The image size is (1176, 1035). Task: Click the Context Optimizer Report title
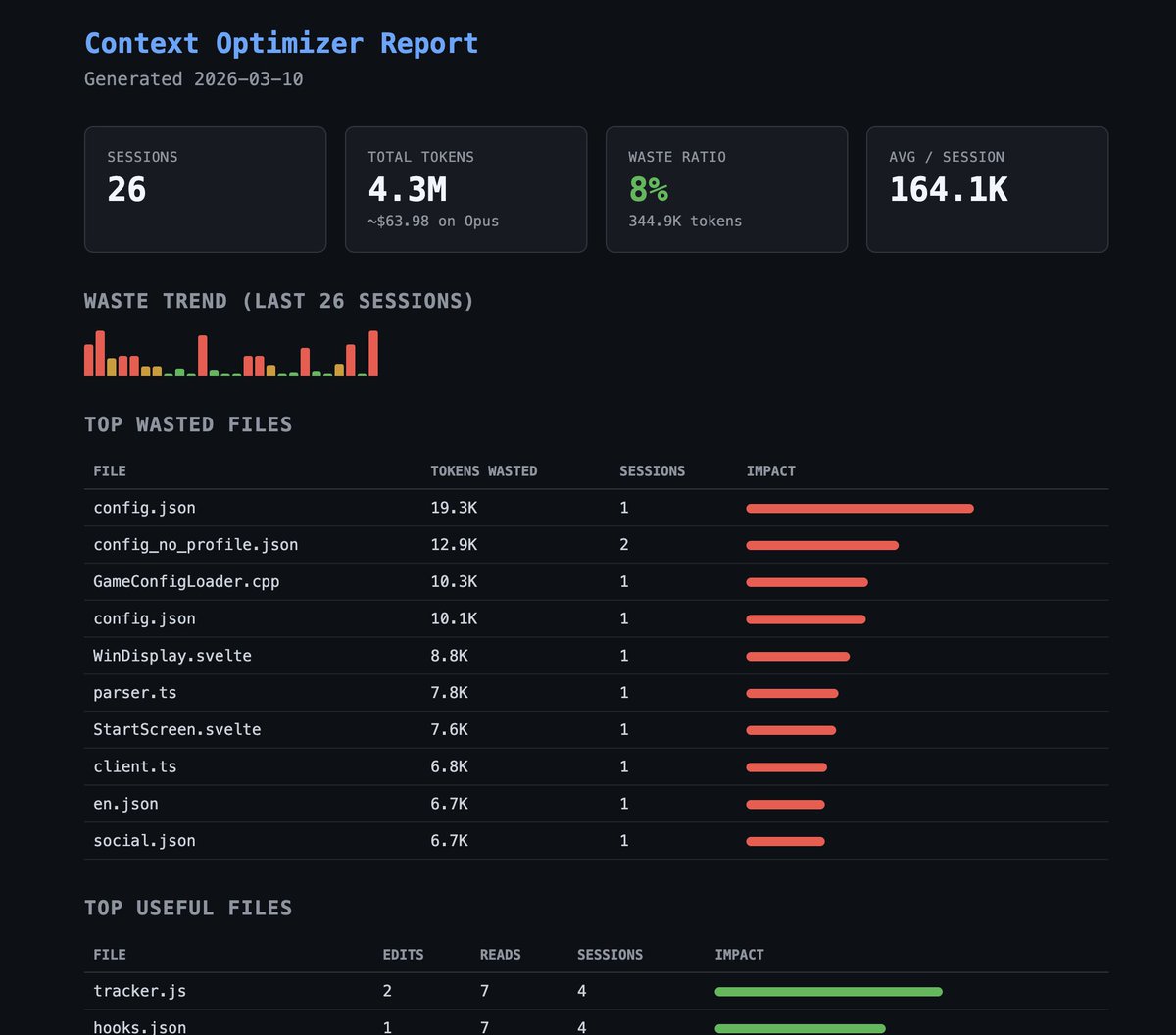pyautogui.click(x=281, y=43)
